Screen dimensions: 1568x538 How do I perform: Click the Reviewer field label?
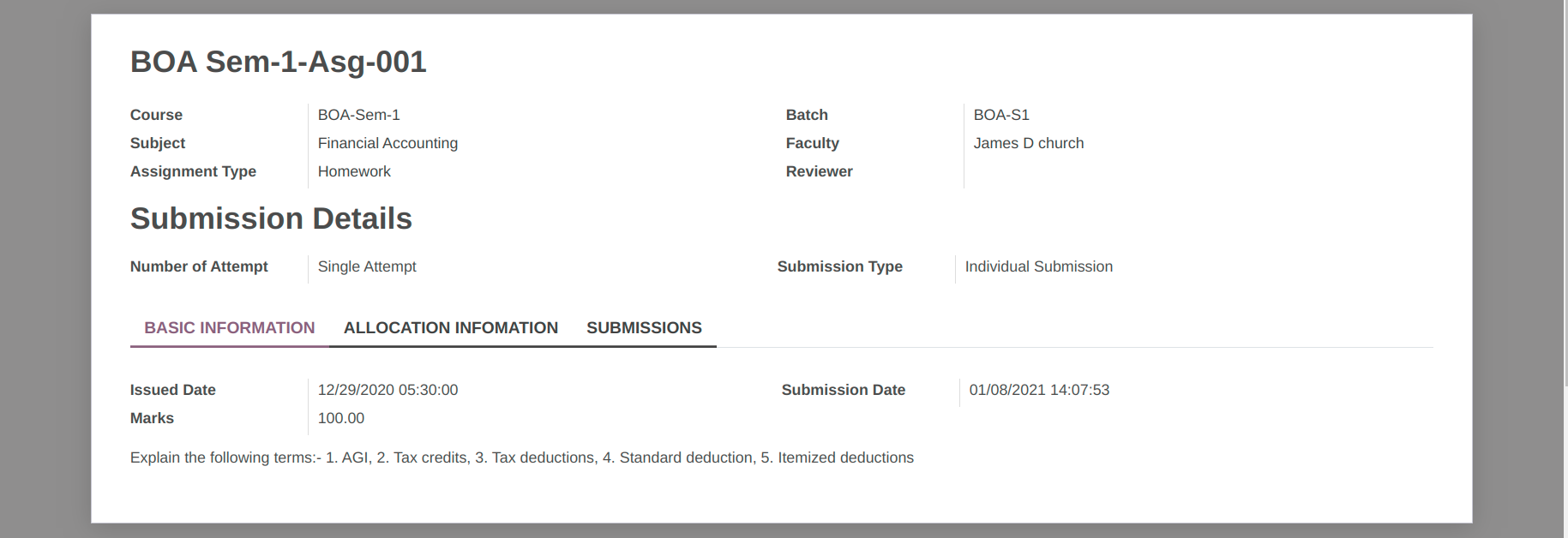(x=819, y=171)
